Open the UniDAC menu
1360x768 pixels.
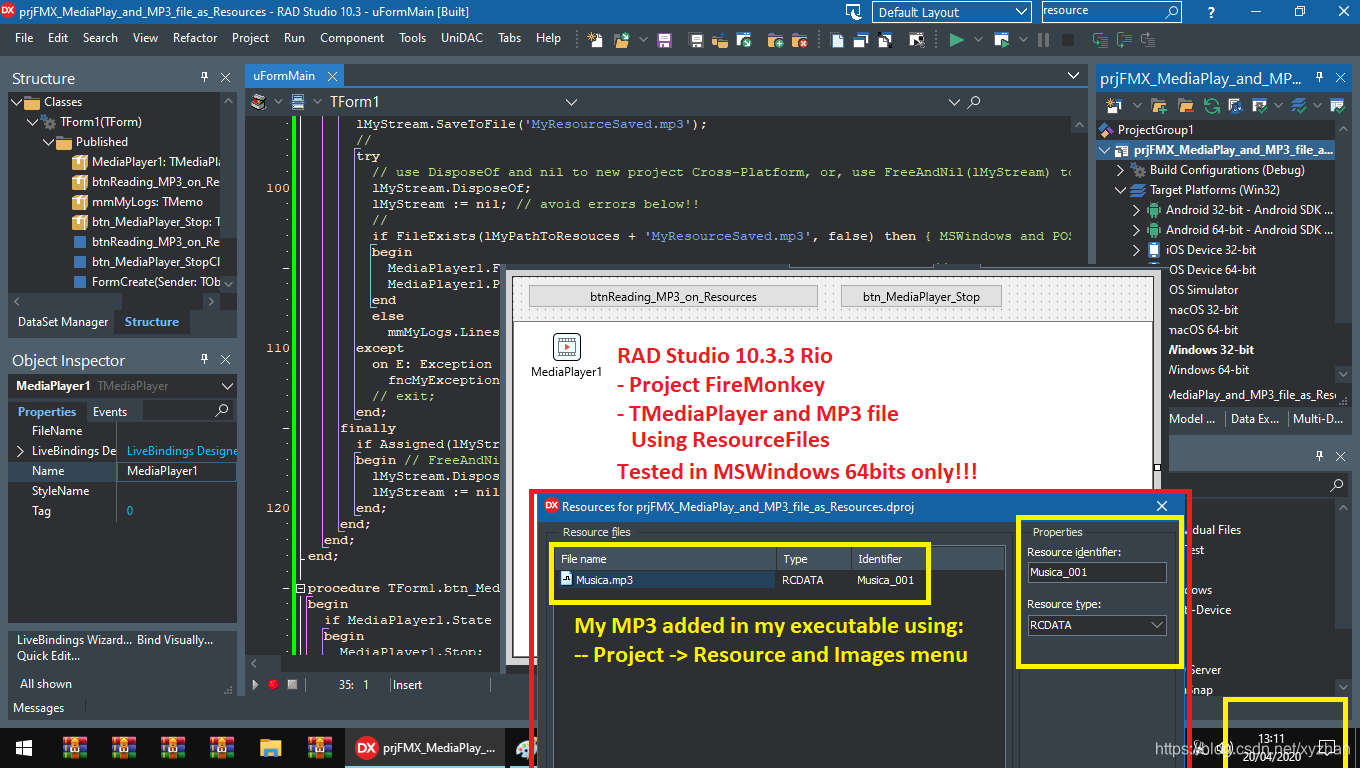pyautogui.click(x=461, y=38)
